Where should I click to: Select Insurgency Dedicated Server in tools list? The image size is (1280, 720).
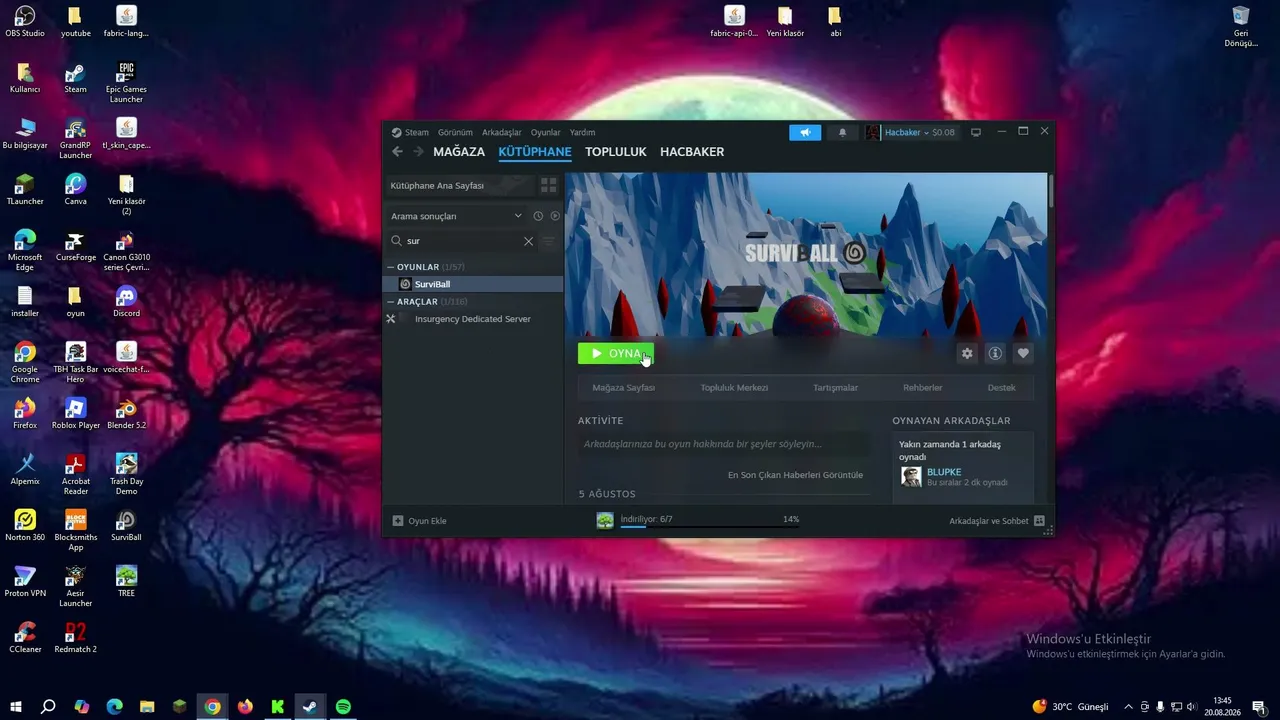475,319
